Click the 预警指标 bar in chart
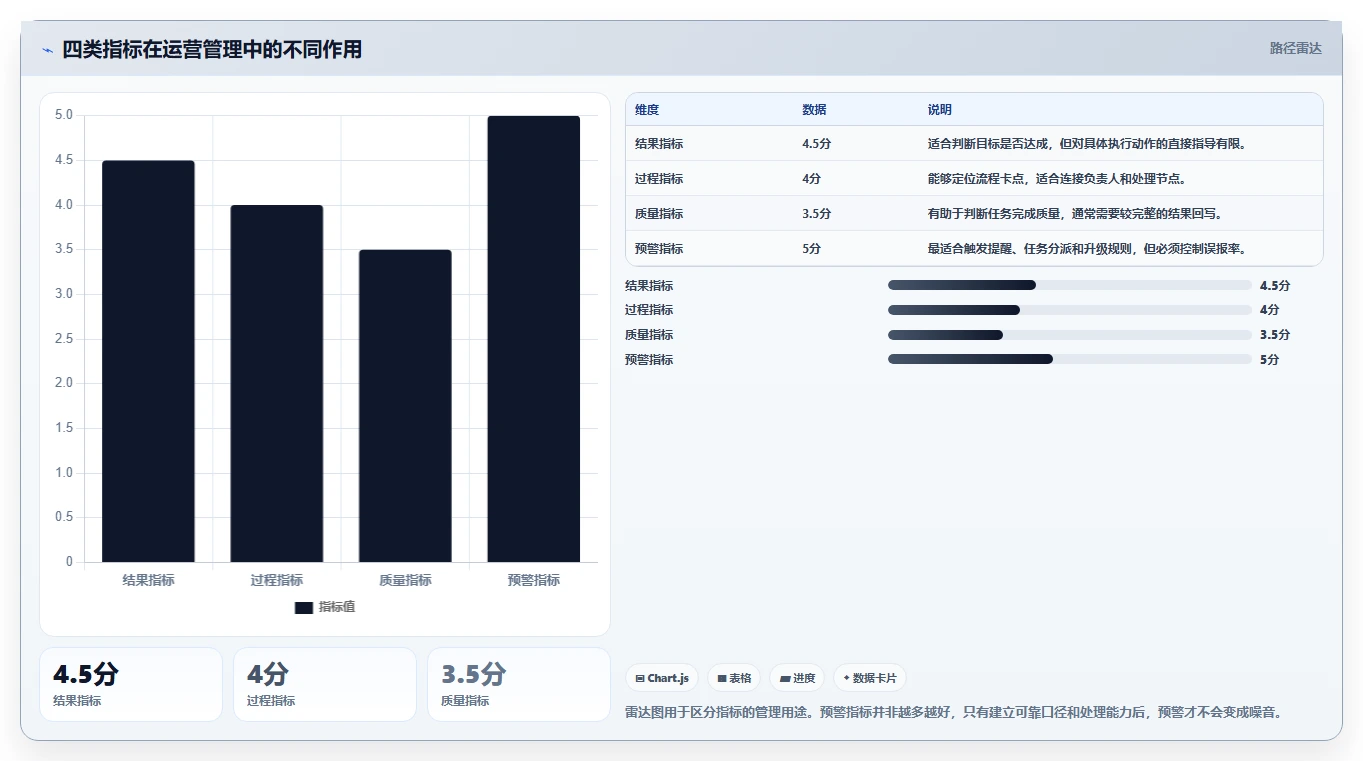Viewport: 1363px width, 761px height. pyautogui.click(x=534, y=339)
